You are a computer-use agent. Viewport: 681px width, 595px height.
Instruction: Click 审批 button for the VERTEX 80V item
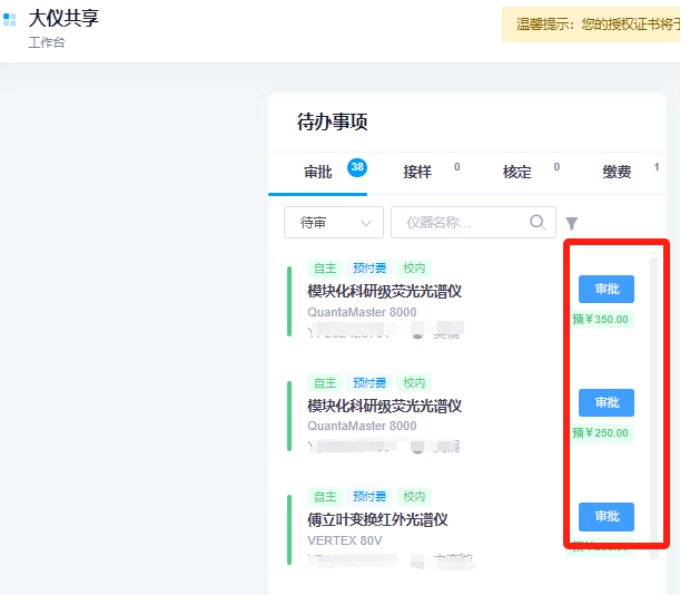[606, 516]
